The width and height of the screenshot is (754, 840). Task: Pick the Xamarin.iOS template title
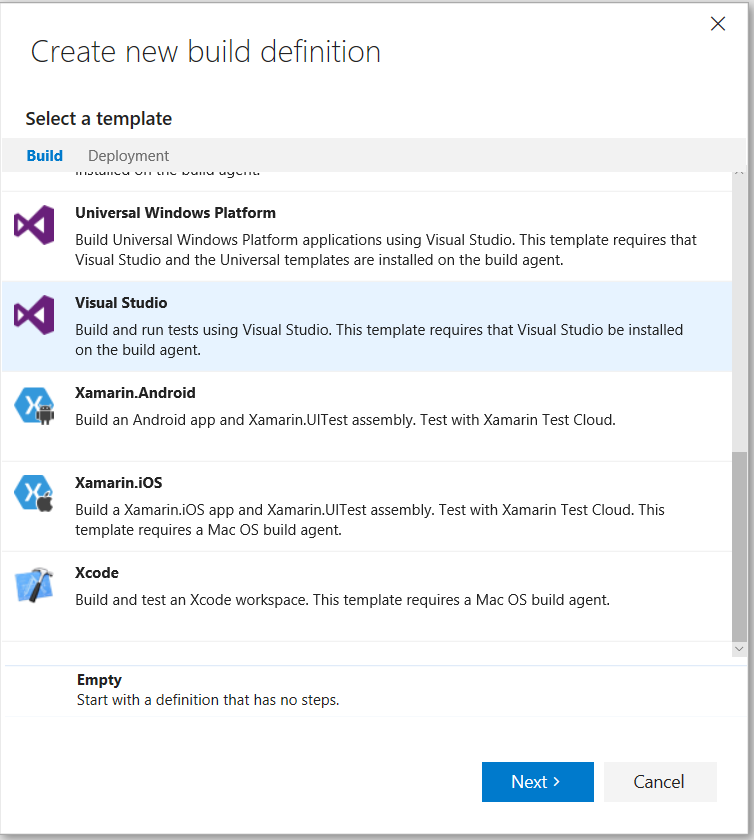[118, 483]
